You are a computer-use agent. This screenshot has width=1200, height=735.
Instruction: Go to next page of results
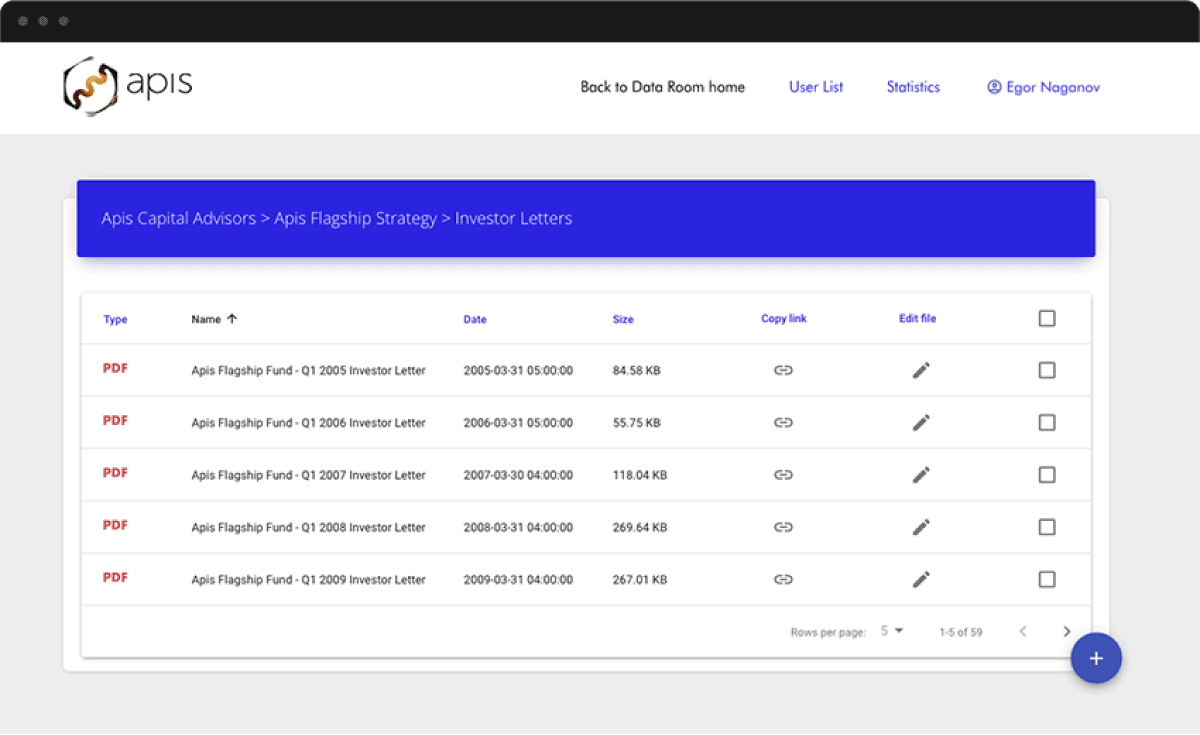coord(1067,632)
